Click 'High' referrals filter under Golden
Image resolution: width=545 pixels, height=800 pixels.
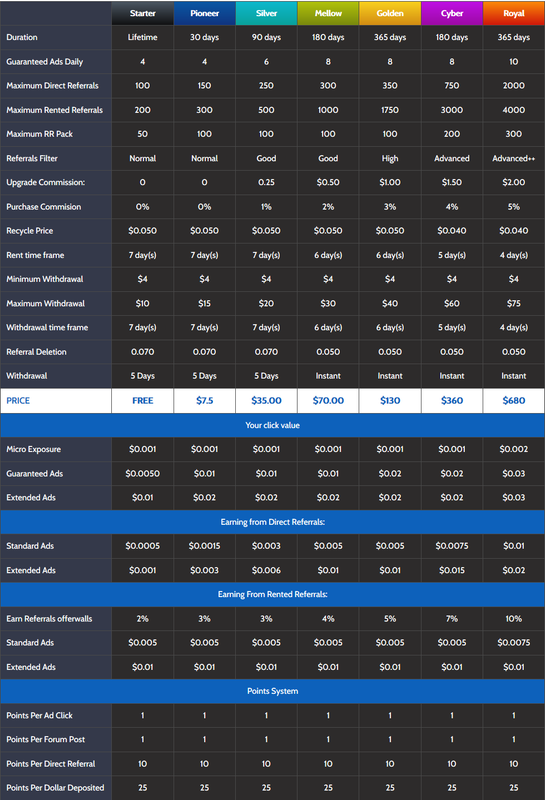(x=390, y=158)
